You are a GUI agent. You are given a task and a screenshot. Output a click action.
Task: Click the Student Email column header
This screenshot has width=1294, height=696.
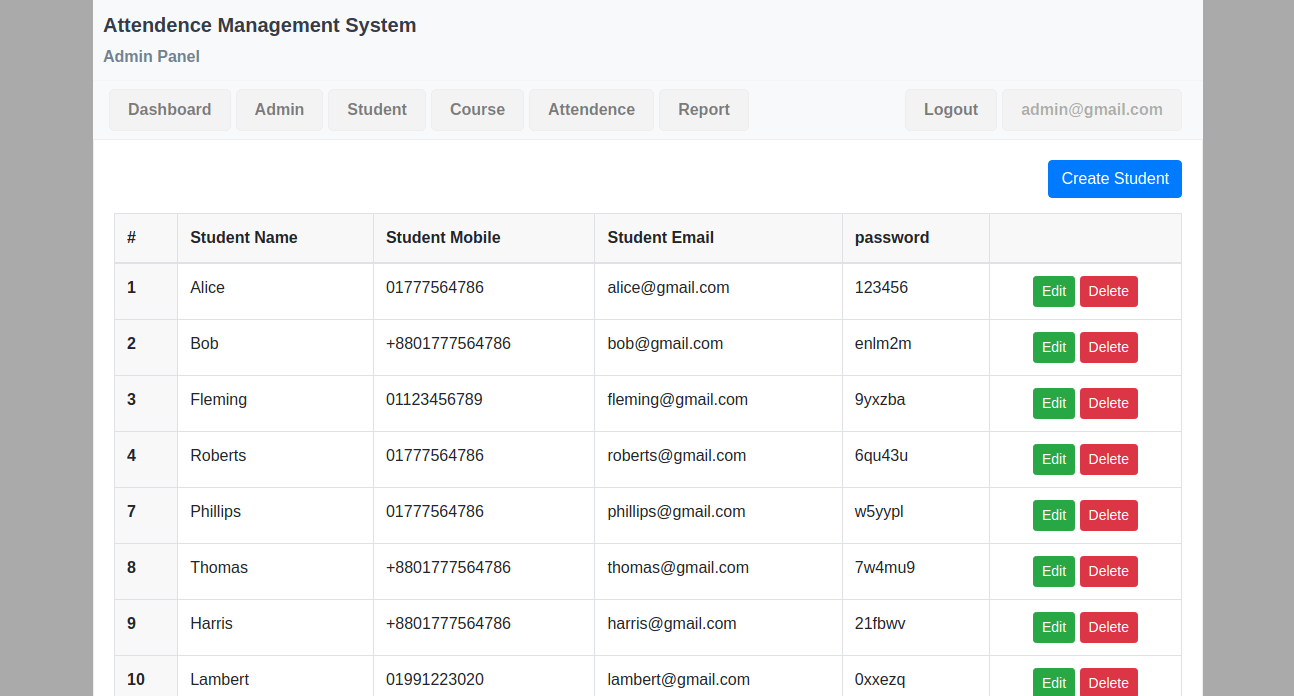(x=660, y=238)
